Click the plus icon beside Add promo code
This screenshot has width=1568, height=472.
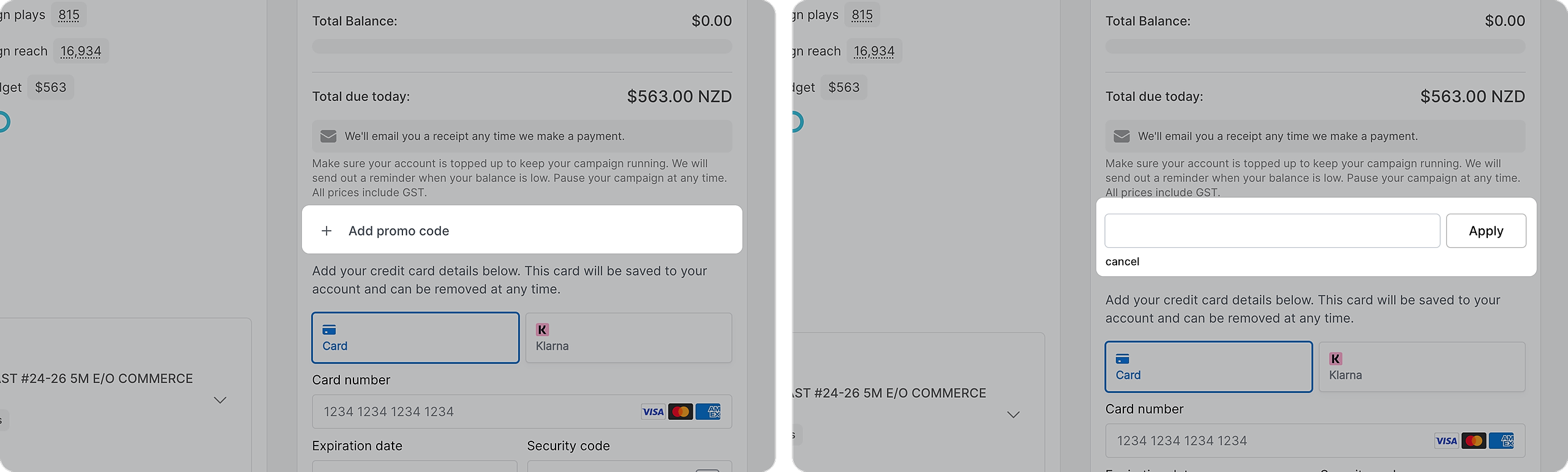(327, 231)
